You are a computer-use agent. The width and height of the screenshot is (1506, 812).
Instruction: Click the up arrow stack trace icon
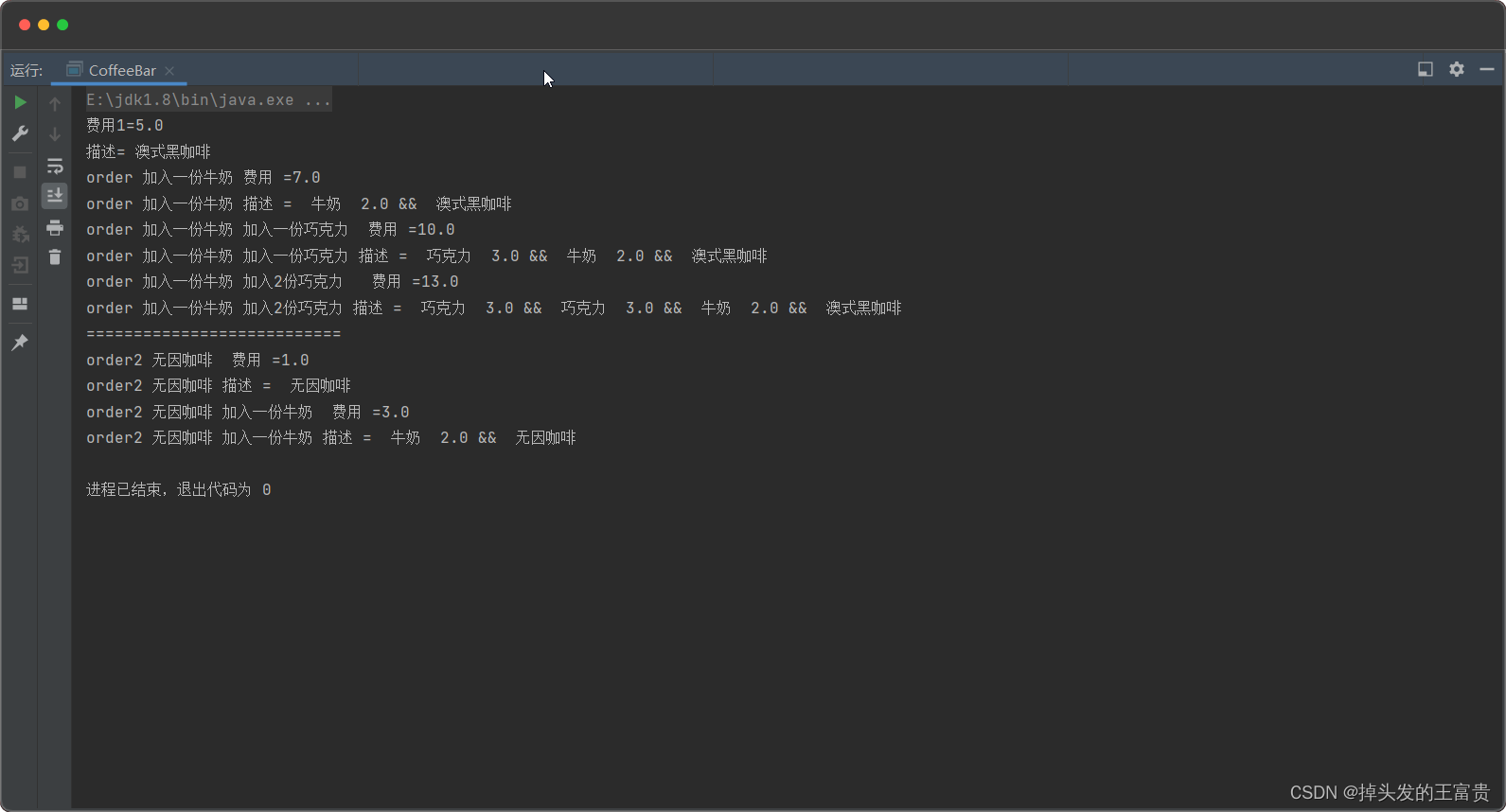coord(55,104)
